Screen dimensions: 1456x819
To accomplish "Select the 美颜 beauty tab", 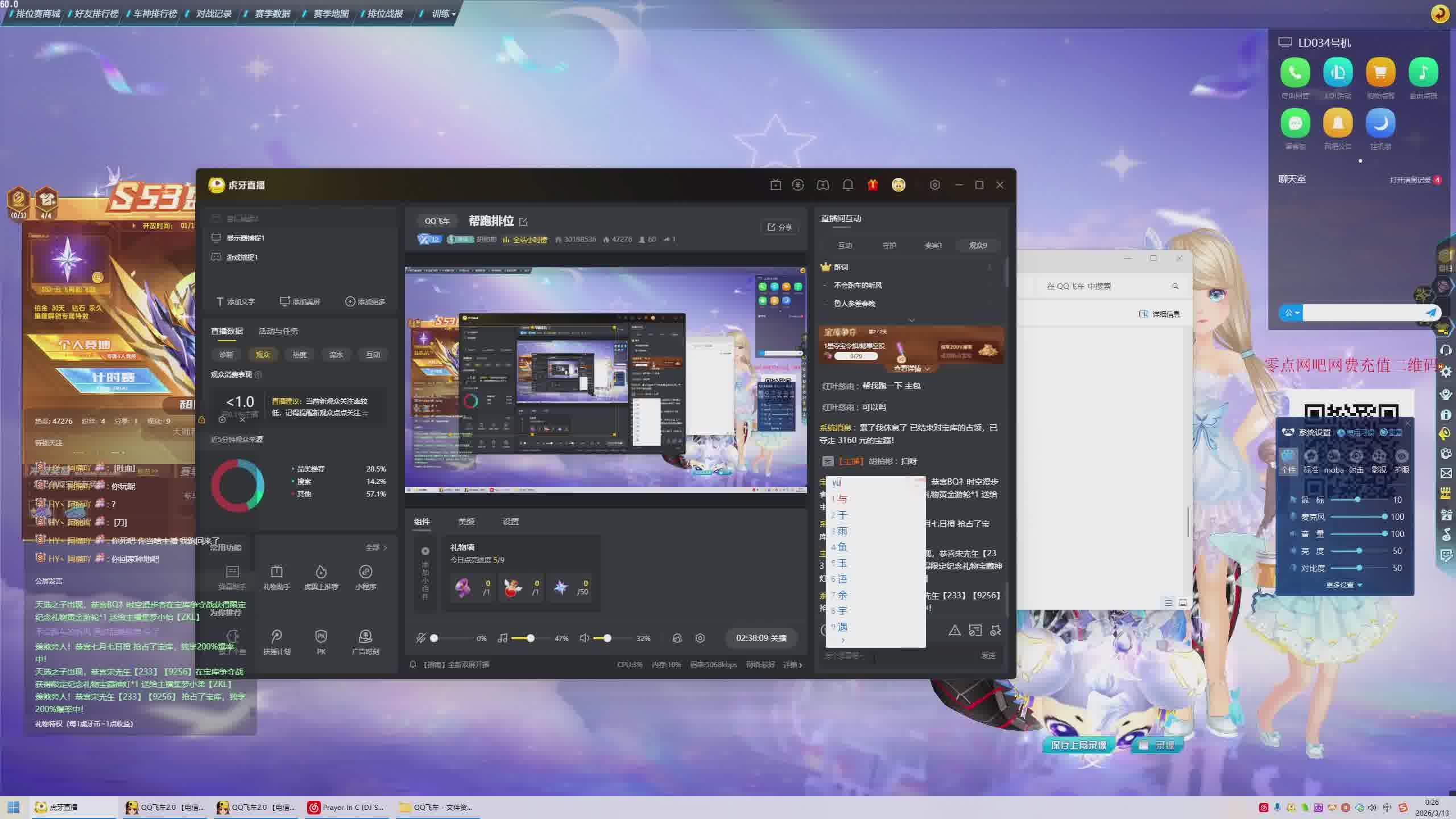I will 466,522.
